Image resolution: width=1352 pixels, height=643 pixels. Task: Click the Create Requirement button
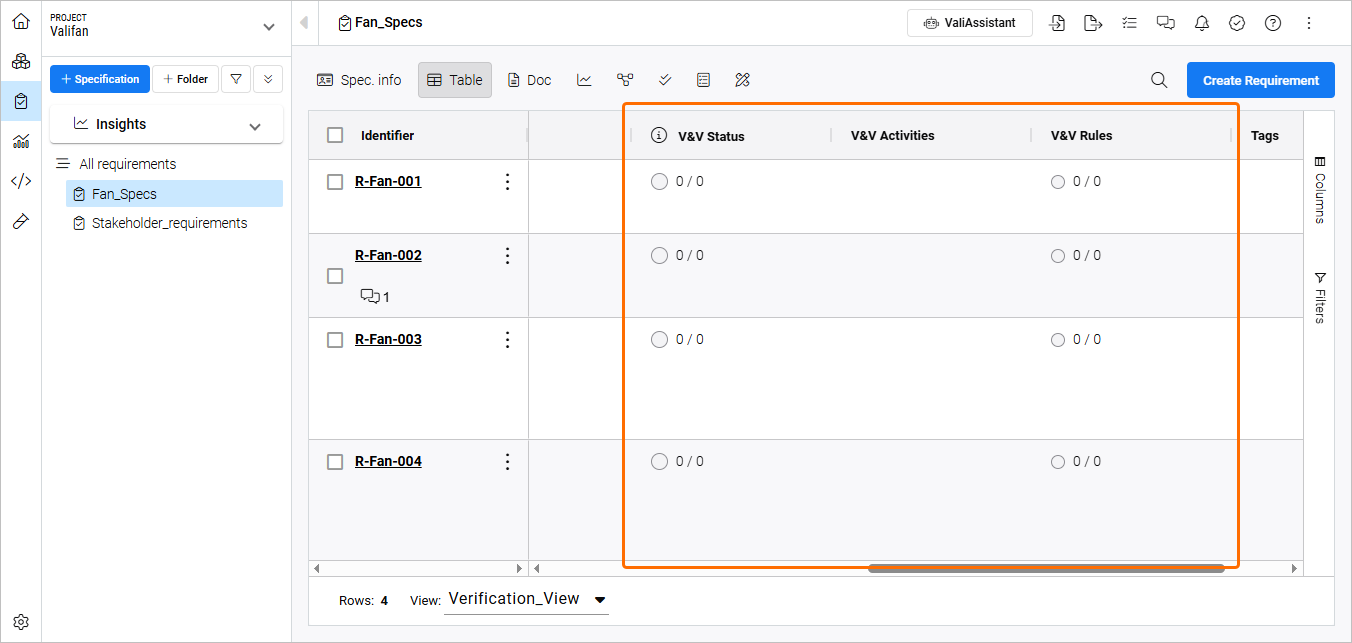[1260, 80]
